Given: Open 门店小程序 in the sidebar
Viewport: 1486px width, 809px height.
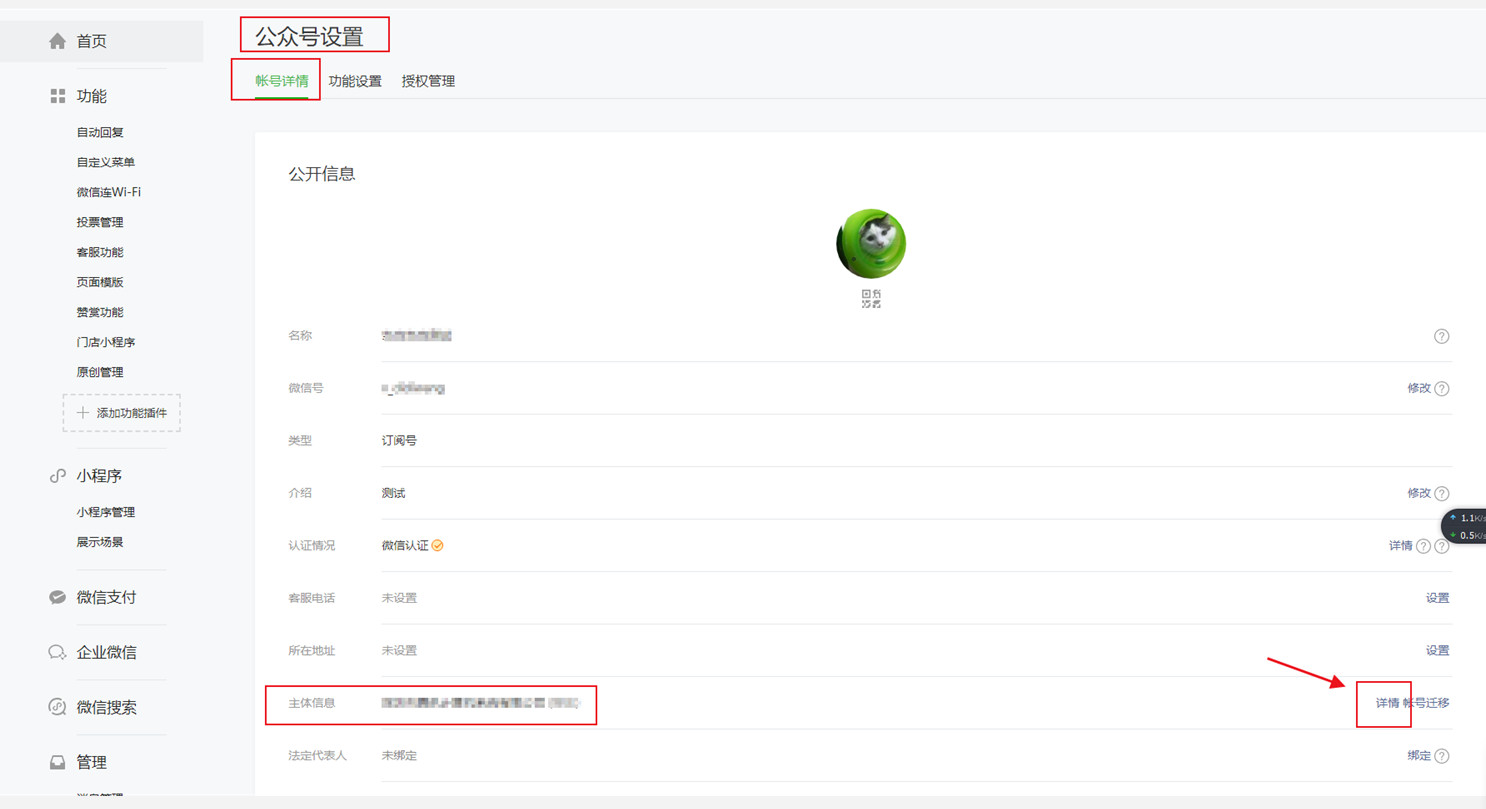Looking at the screenshot, I should click(x=106, y=342).
